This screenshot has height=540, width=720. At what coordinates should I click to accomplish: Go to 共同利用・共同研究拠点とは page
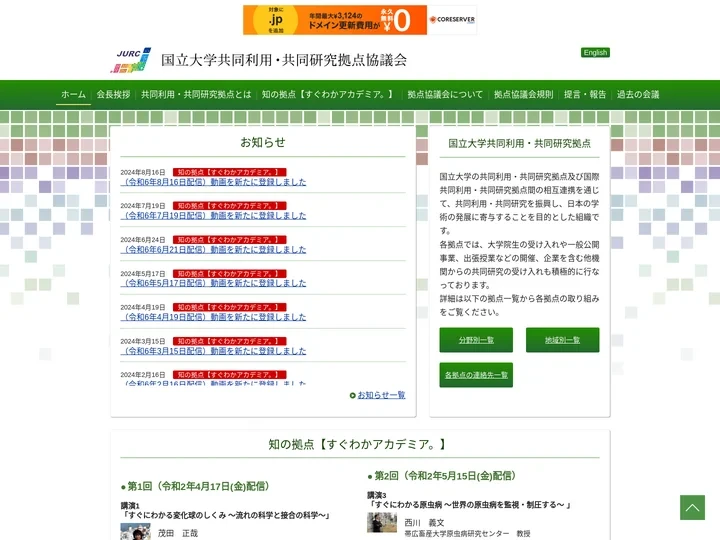click(x=196, y=94)
